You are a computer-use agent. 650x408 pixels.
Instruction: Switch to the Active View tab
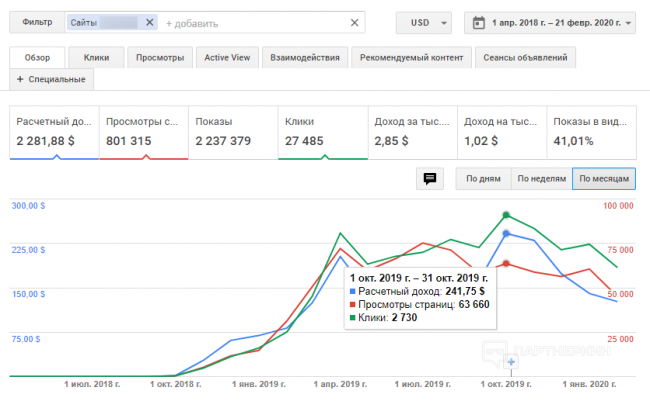[x=225, y=58]
